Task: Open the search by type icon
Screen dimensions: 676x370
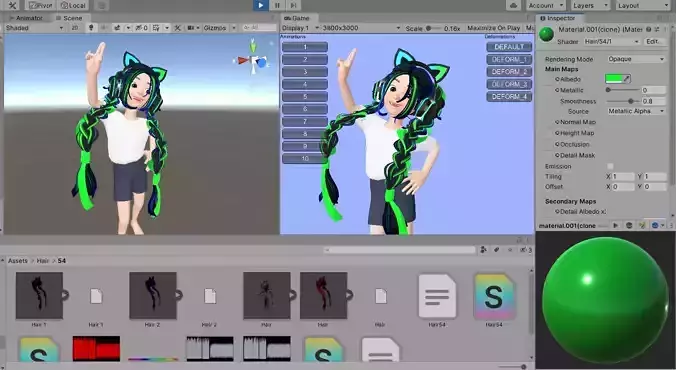Action: 483,250
